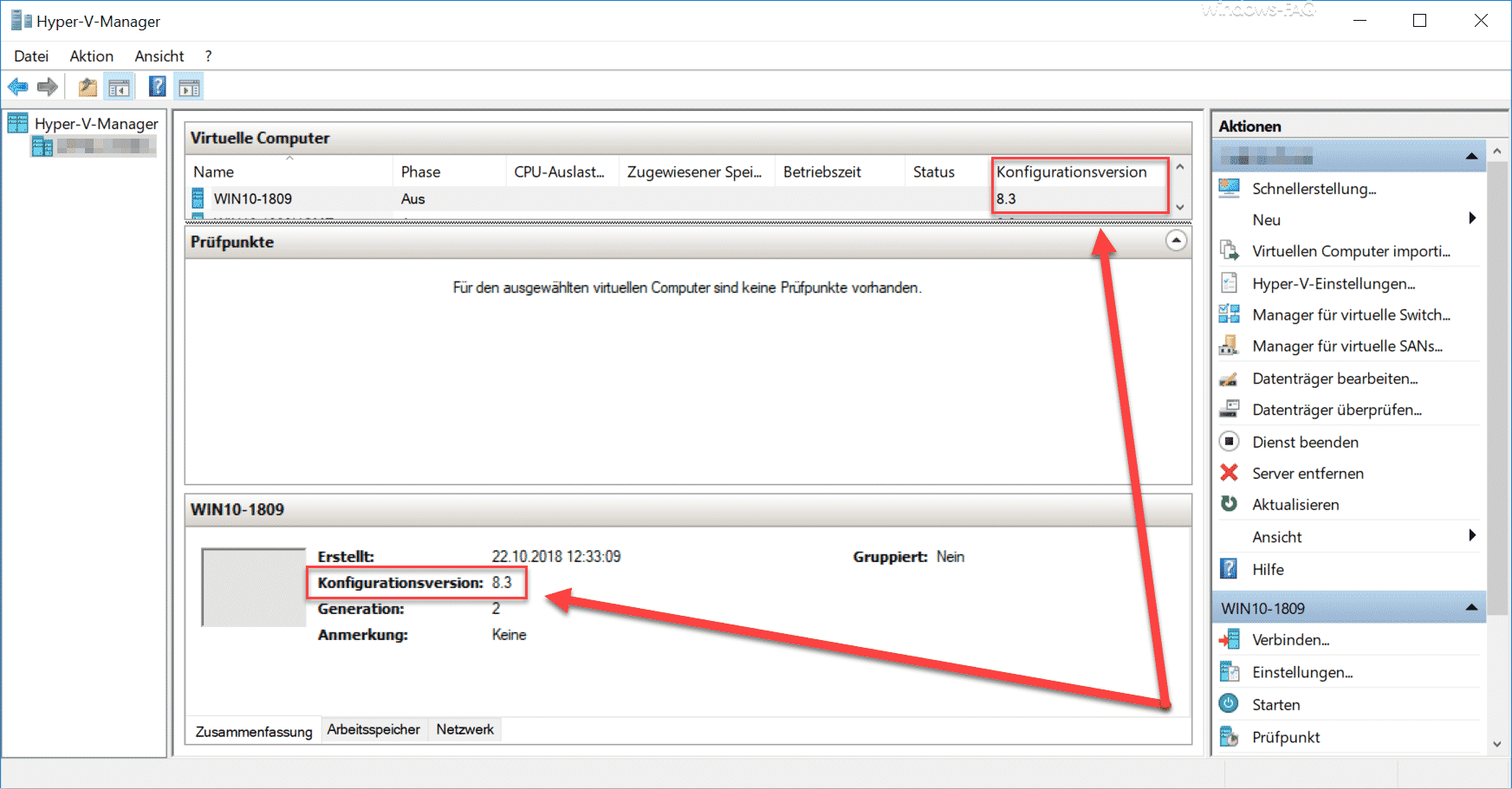1512x789 pixels.
Task: Click the Status column header
Action: click(948, 171)
